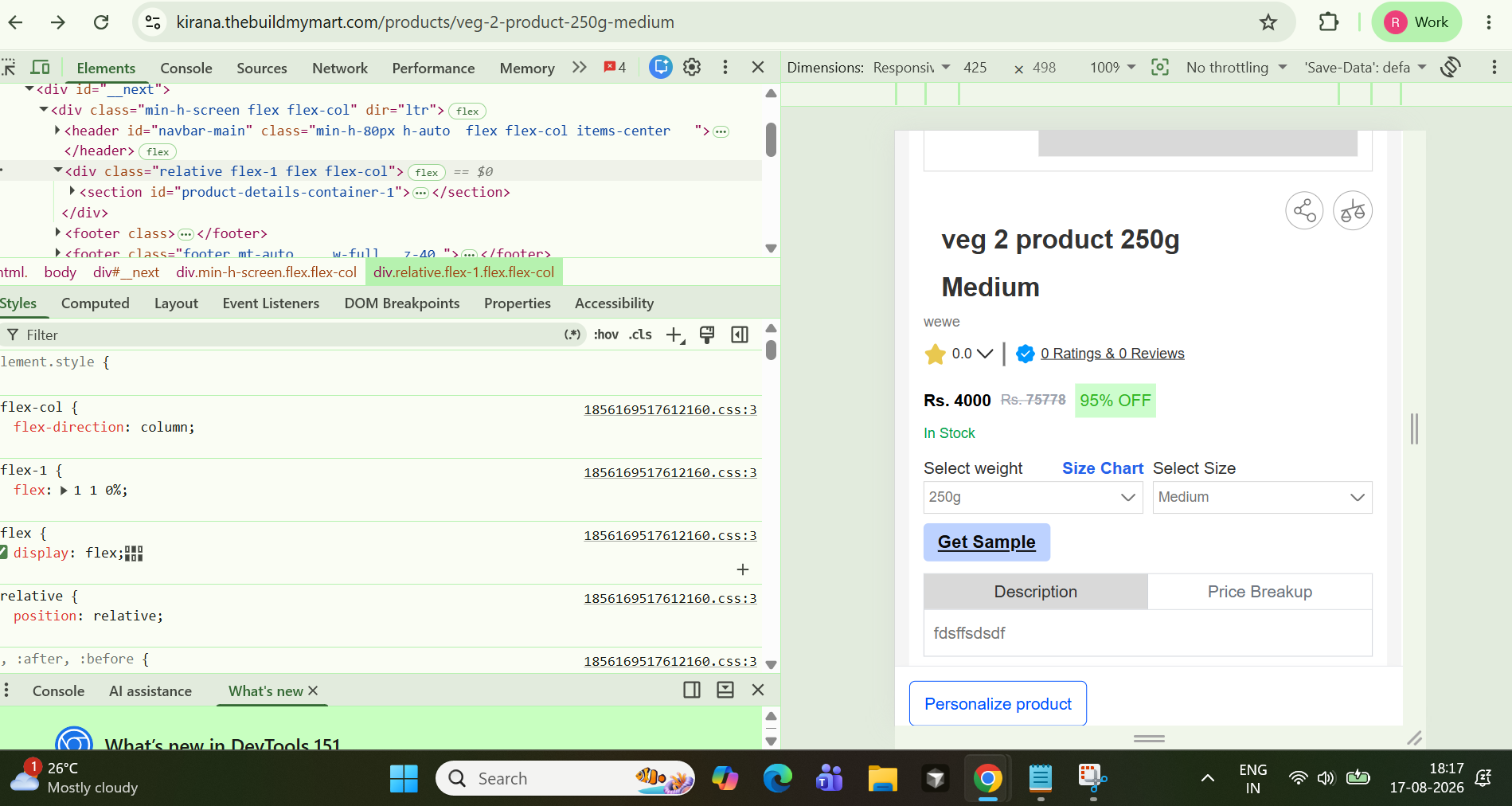The image size is (1512, 806).
Task: Activate the inspect element picker icon
Action: click(9, 68)
